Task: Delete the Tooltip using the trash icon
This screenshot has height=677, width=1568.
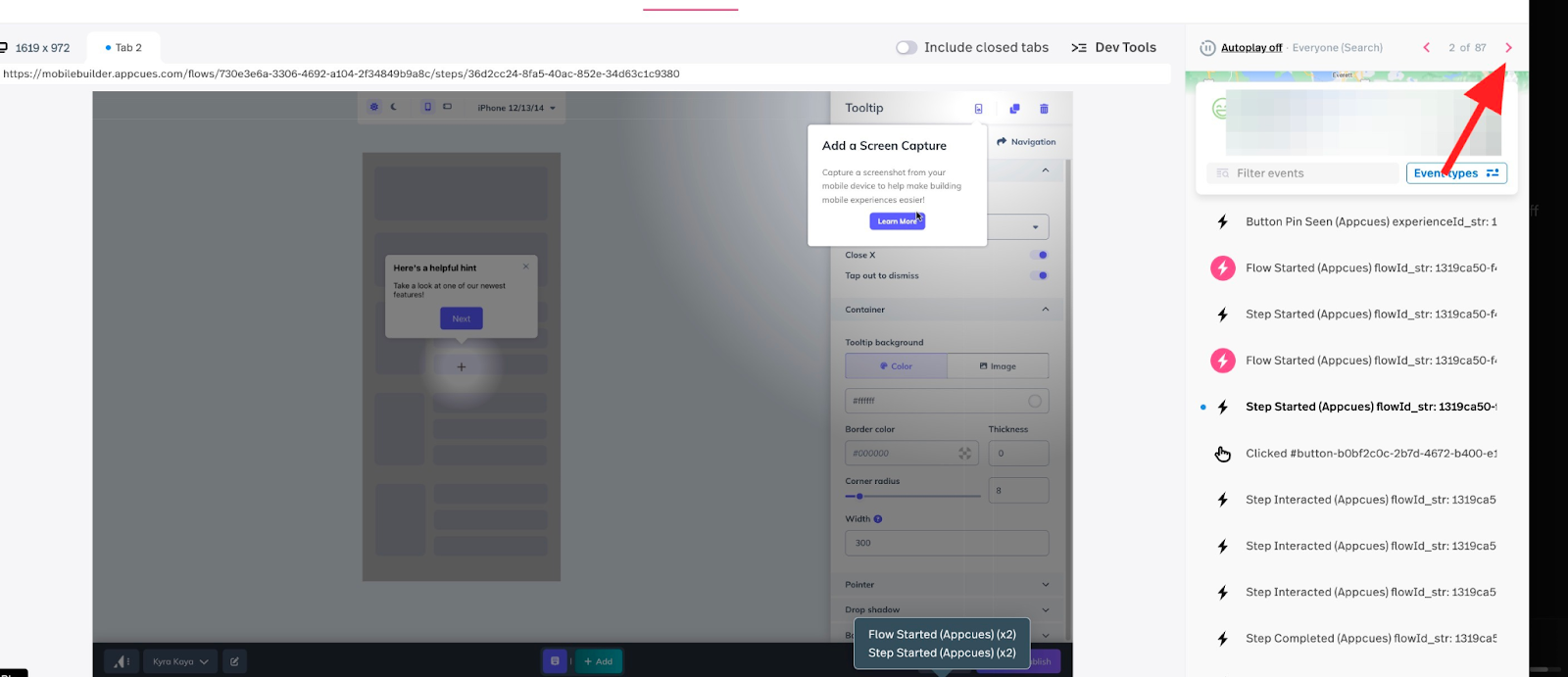Action: (x=1044, y=109)
